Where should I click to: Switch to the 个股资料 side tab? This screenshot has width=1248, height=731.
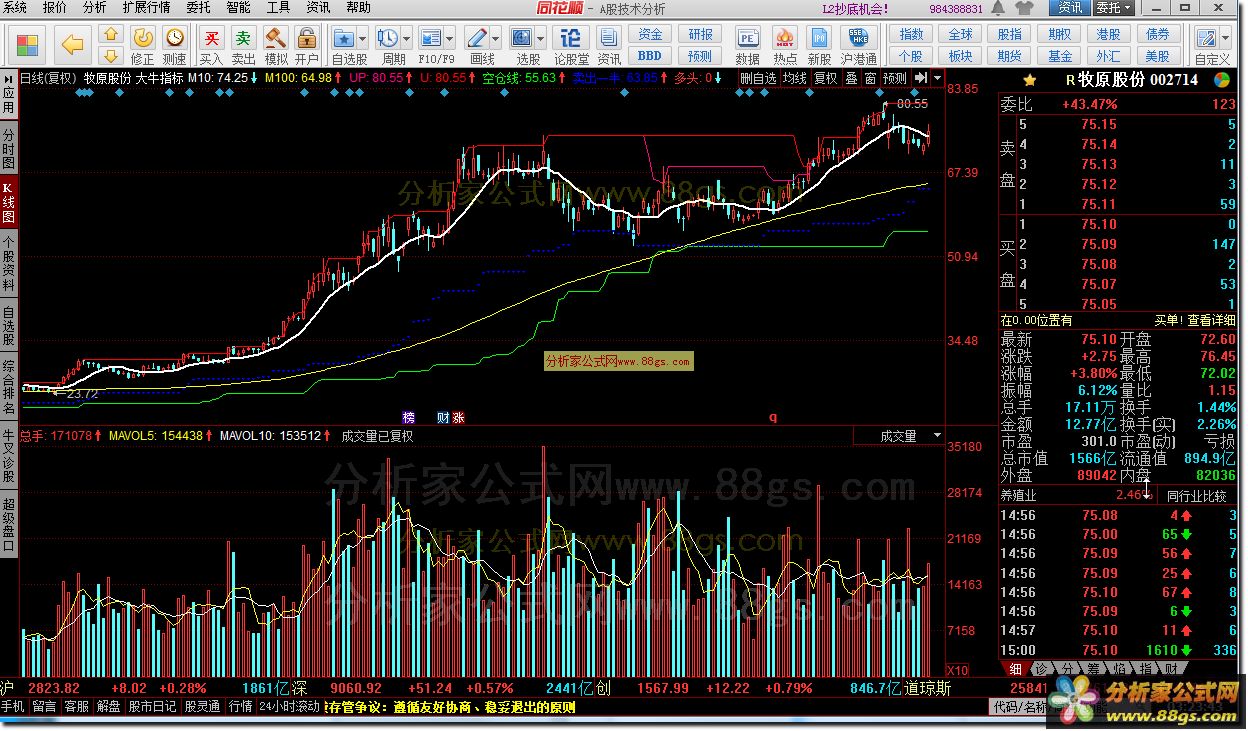[9, 264]
